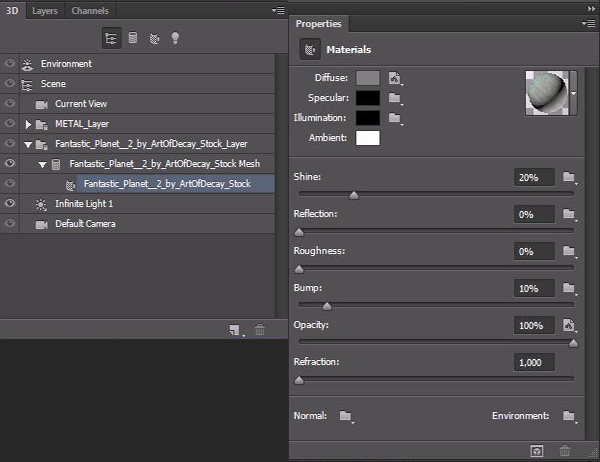Click the Diffuse texture map icon
600x462 pixels.
396,78
